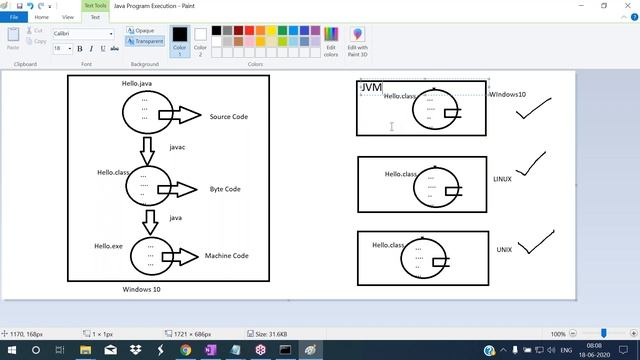Switch to the Home ribbon tab
The height and width of the screenshot is (360, 640).
click(x=41, y=17)
